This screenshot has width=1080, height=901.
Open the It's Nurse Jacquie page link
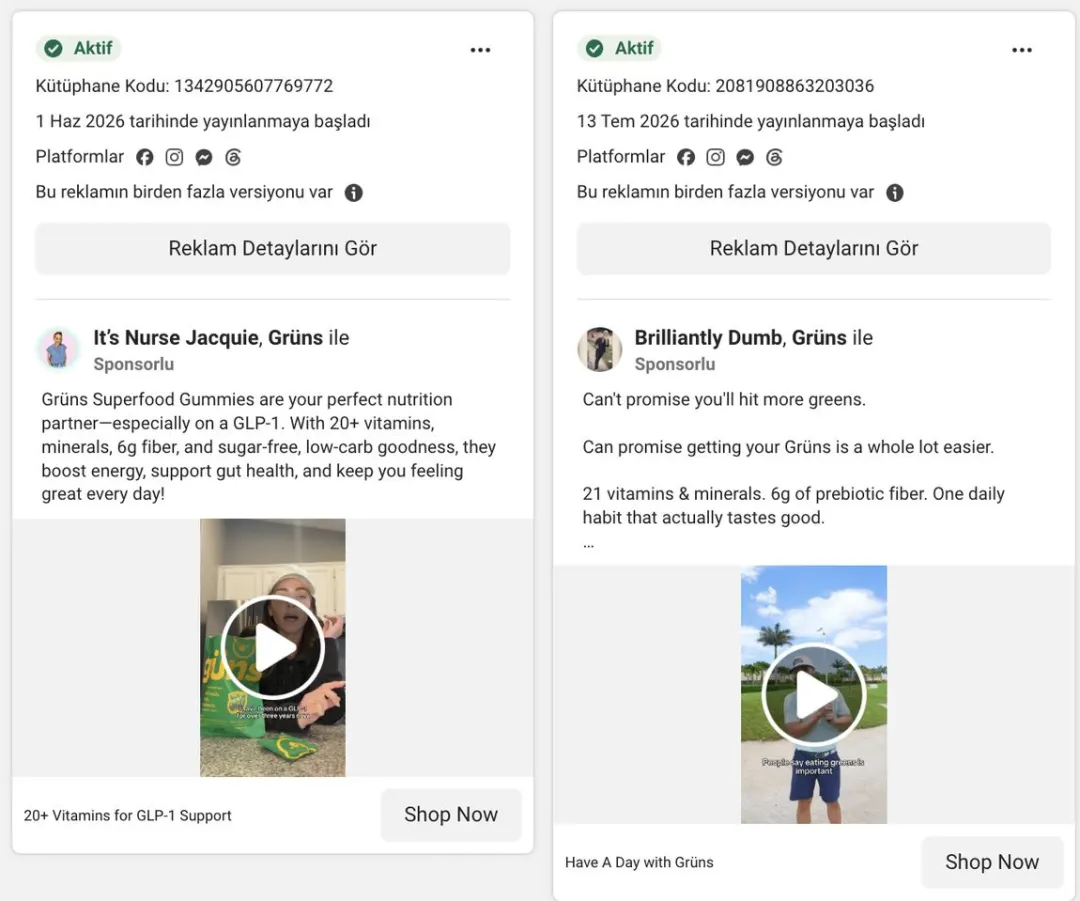(176, 338)
